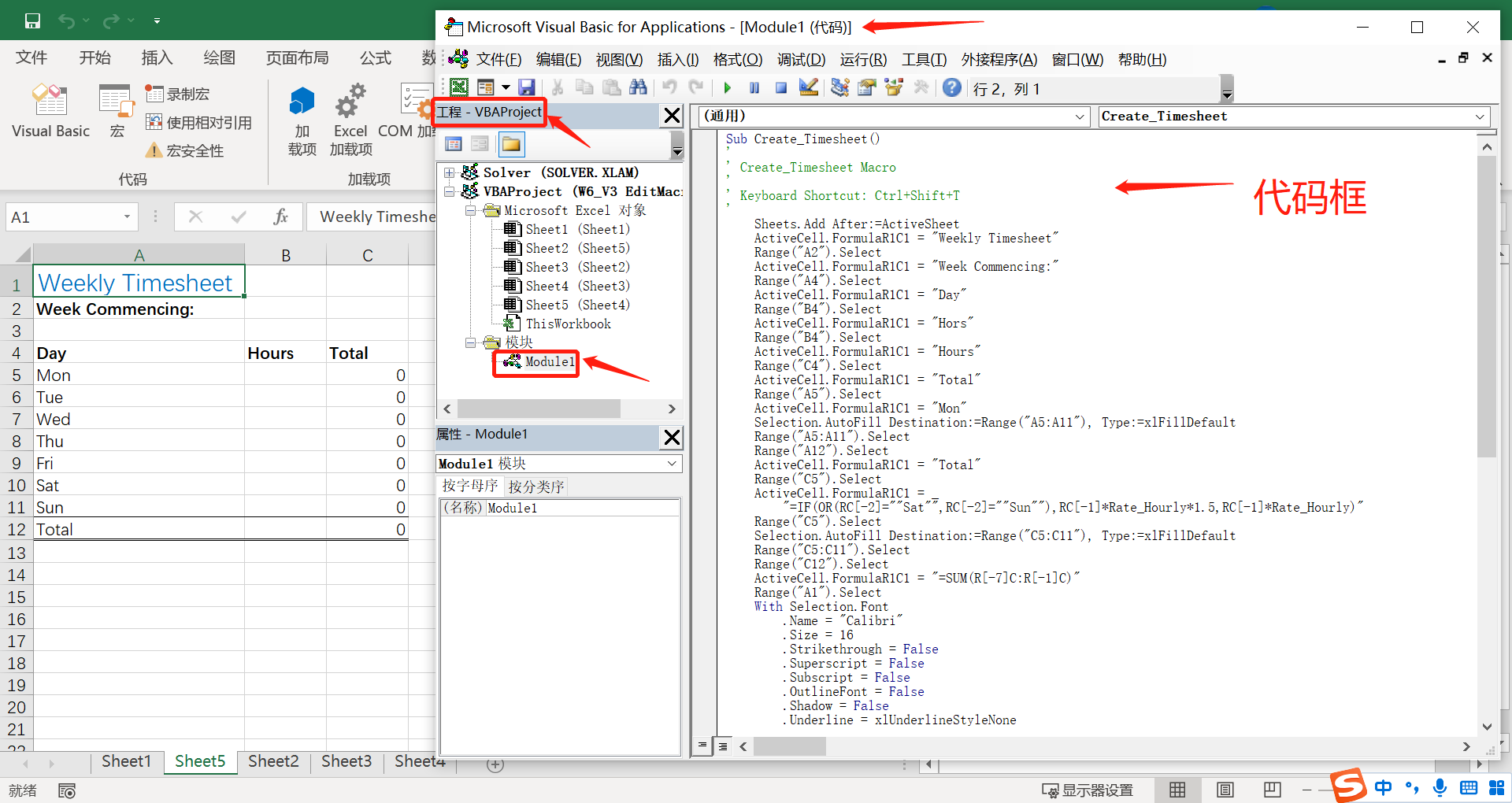Viewport: 1512px width, 803px height.
Task: Close the 属性 - Module1 pane
Action: click(x=672, y=437)
